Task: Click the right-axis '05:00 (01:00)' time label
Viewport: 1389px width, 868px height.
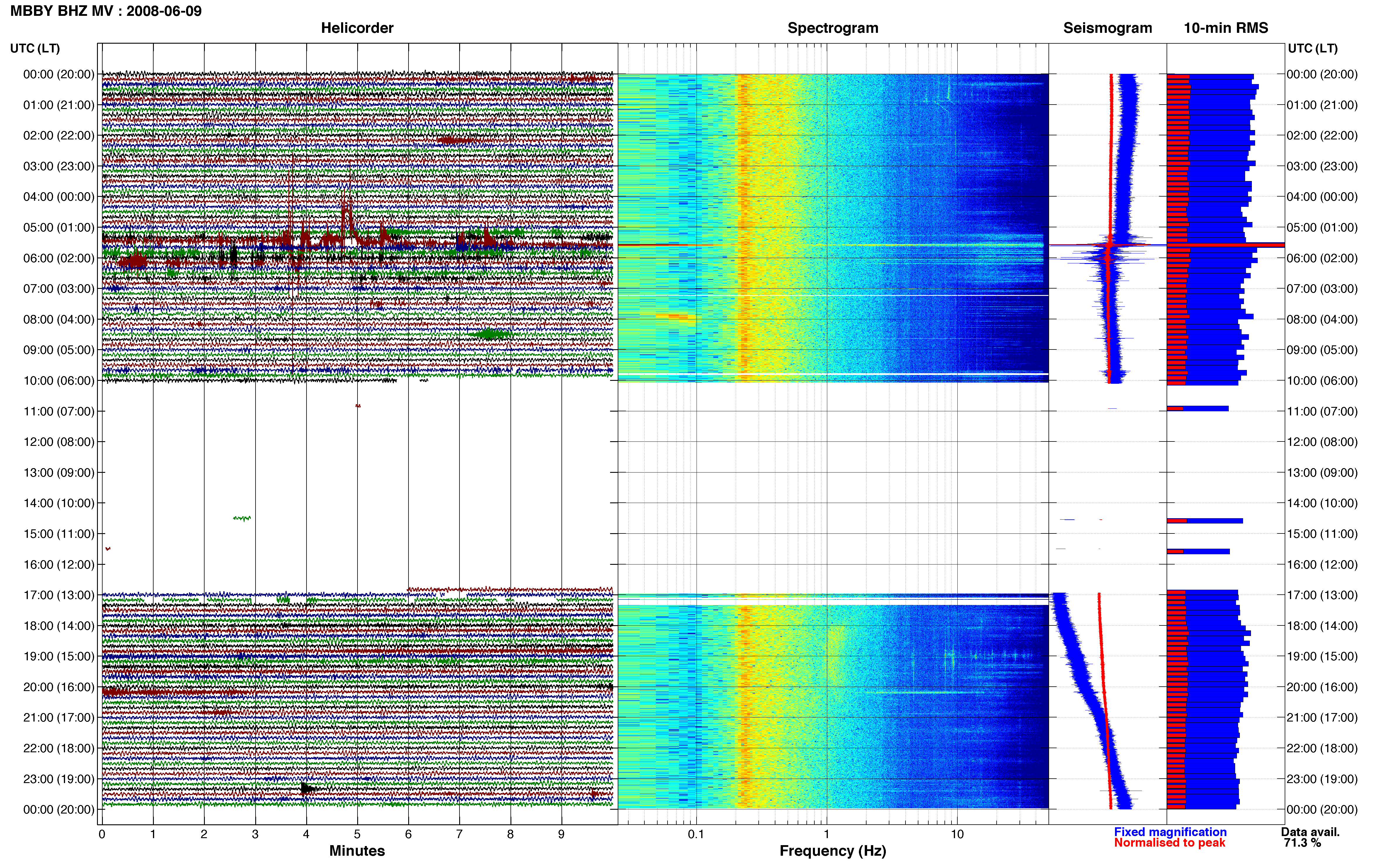Action: point(1322,227)
